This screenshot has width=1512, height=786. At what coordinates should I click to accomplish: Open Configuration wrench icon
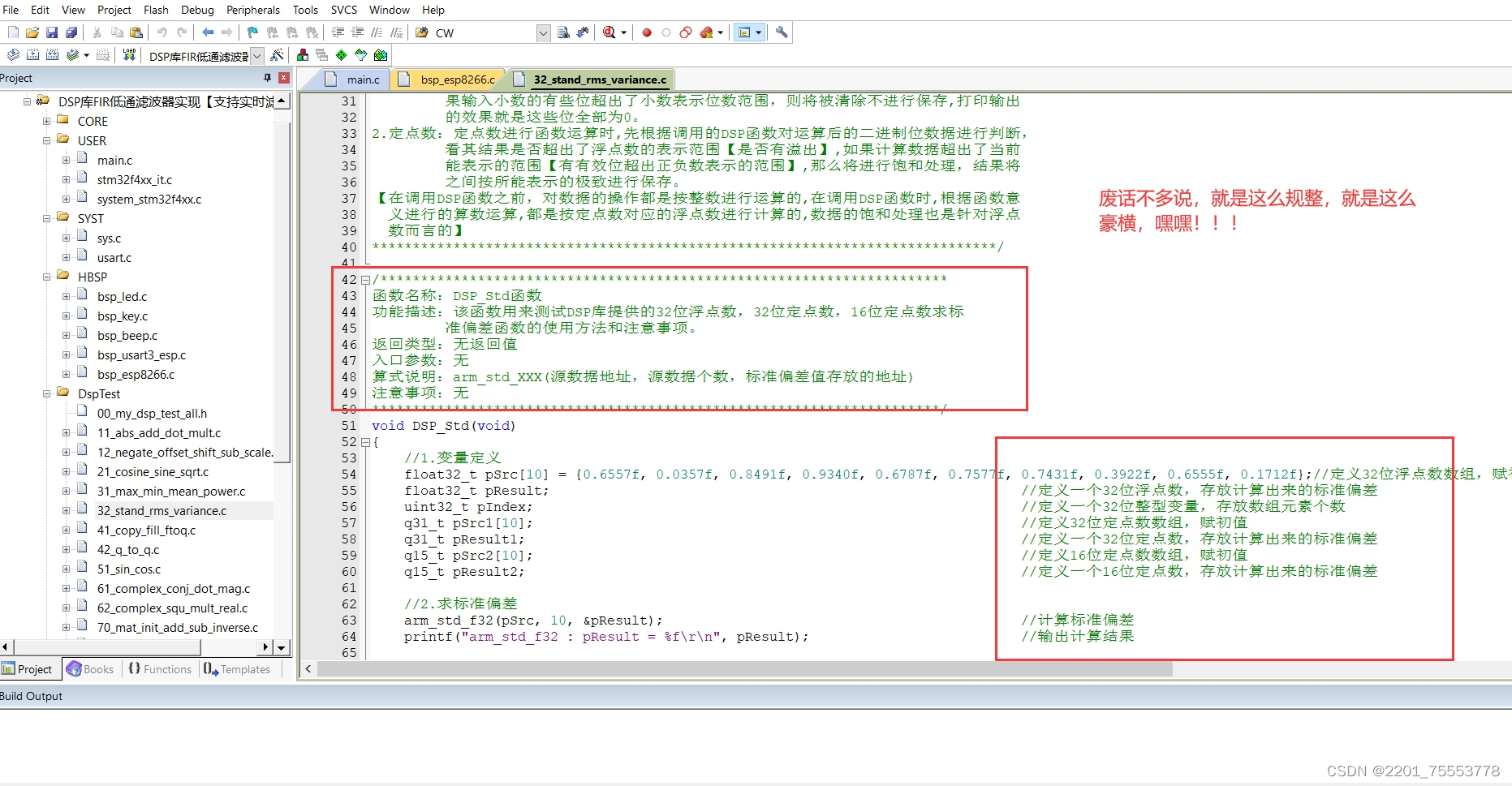tap(782, 32)
